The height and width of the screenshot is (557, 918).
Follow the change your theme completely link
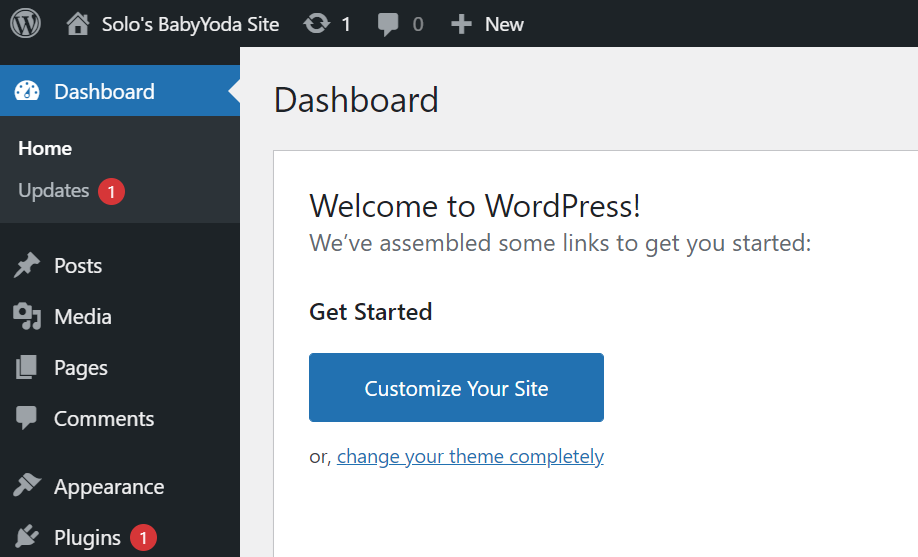[x=470, y=456]
